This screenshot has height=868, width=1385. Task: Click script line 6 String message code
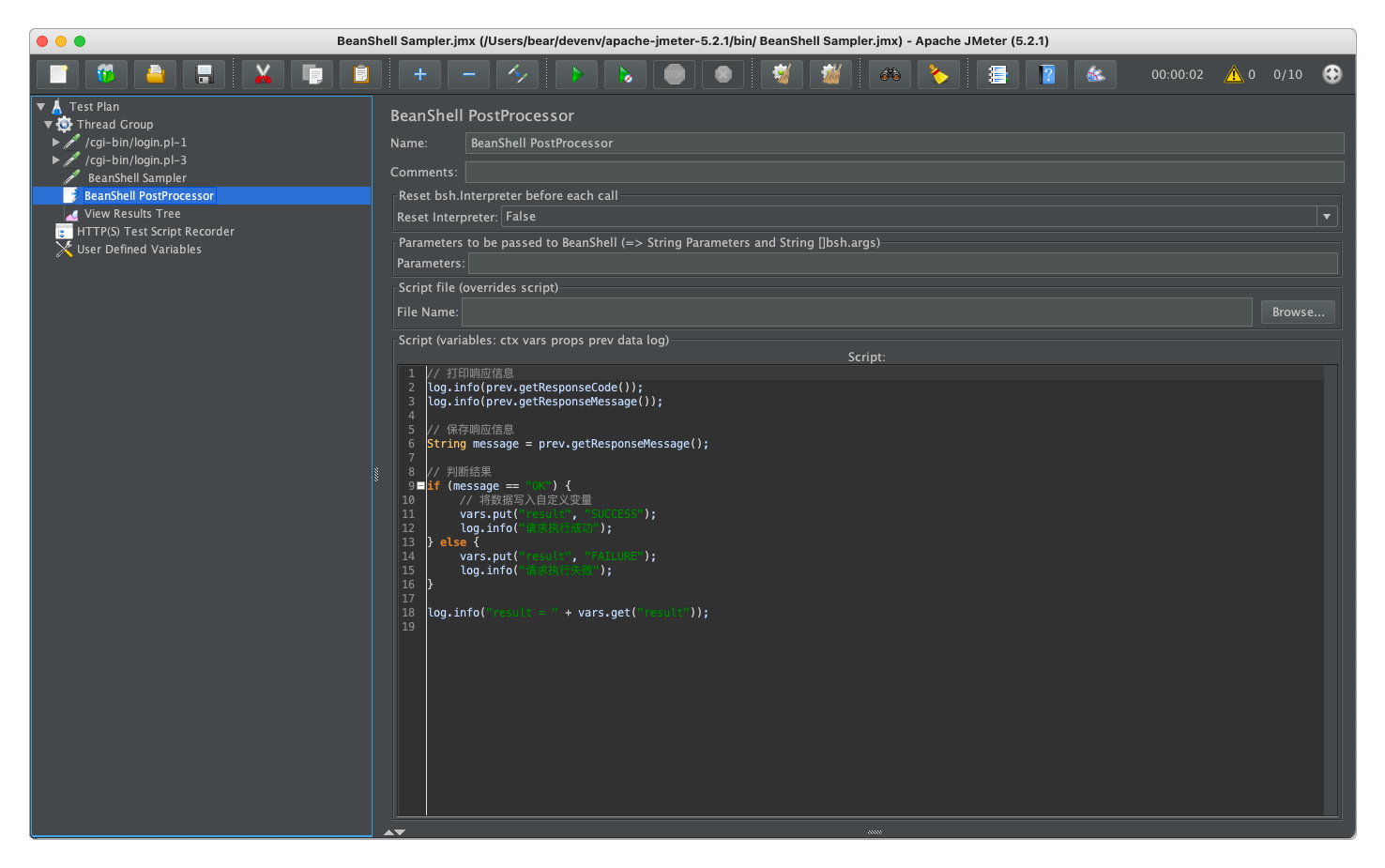[x=568, y=444]
